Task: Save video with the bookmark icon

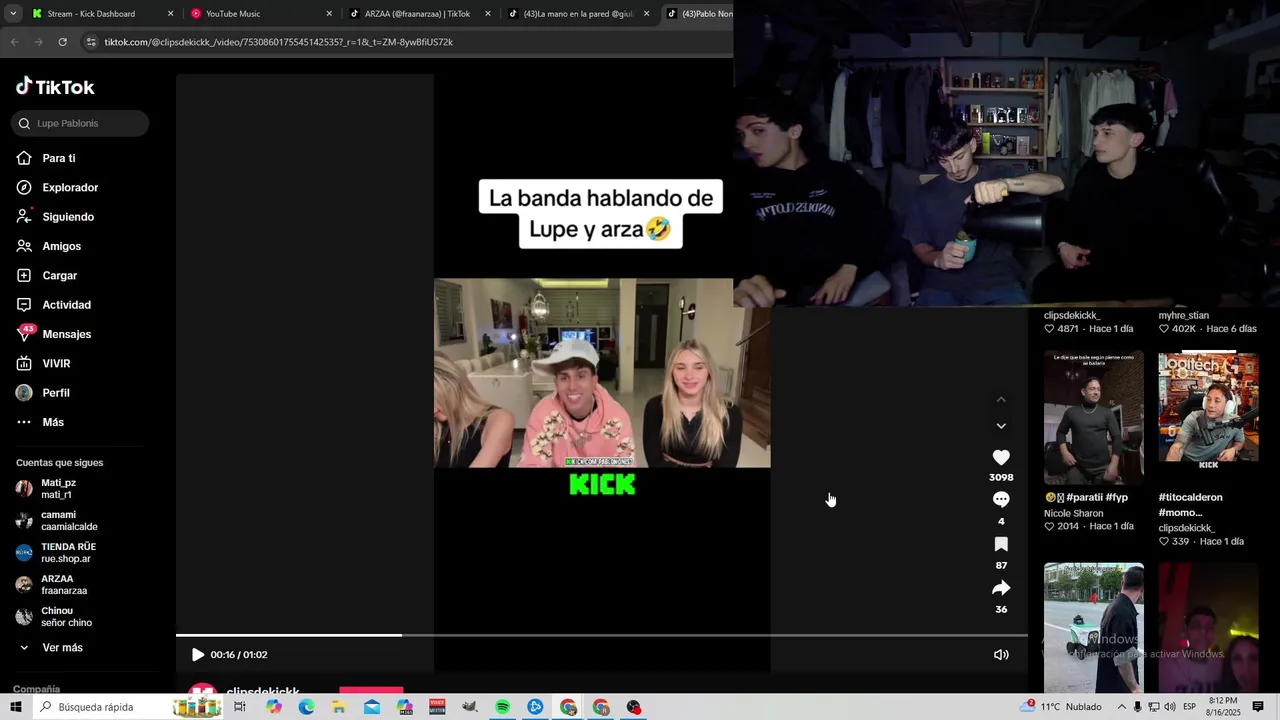Action: tap(1001, 544)
